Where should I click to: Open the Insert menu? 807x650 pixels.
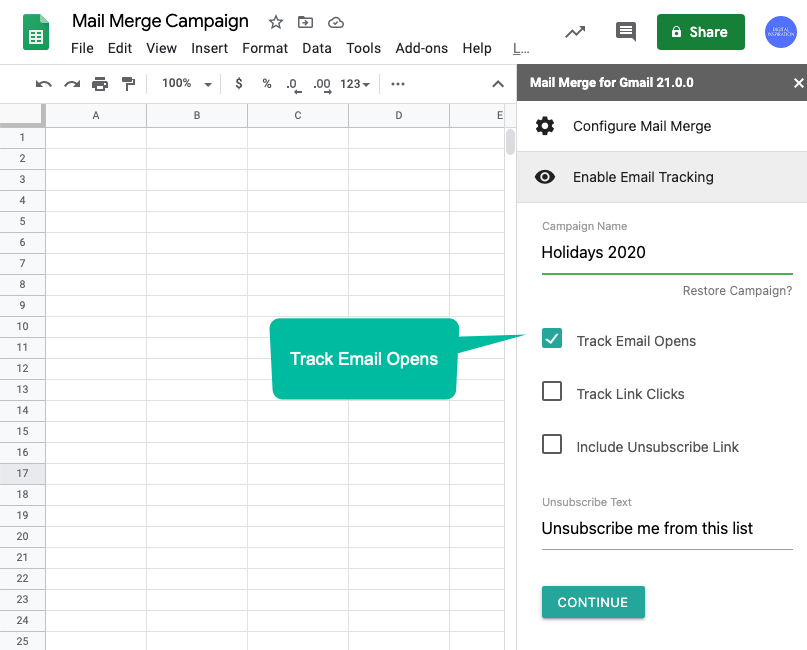pos(209,48)
